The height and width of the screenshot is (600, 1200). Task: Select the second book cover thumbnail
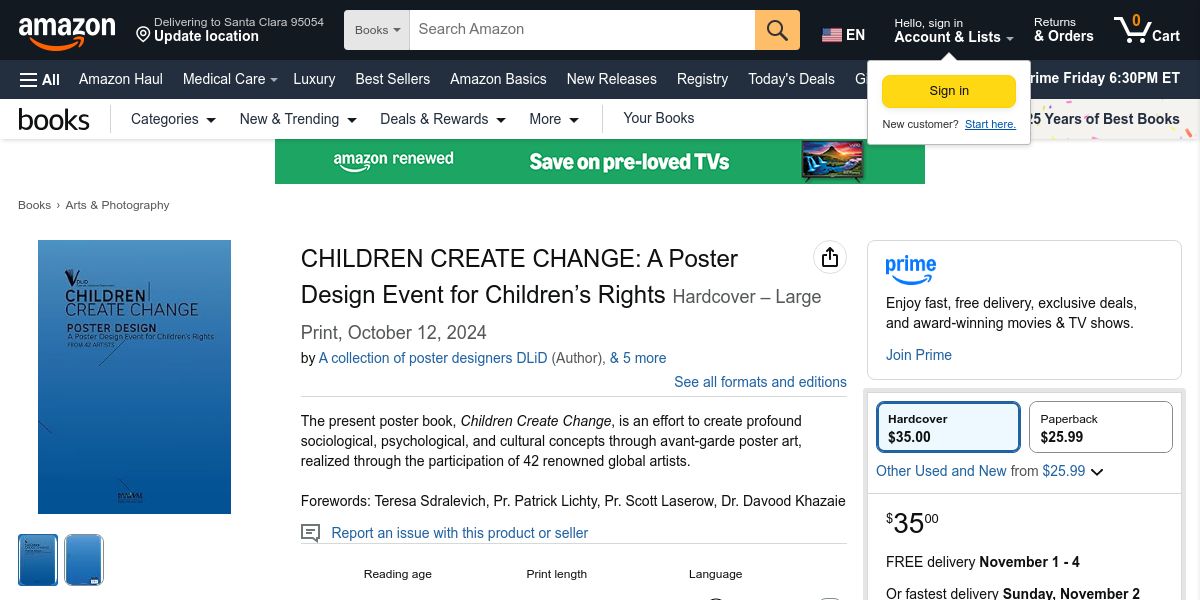(x=84, y=560)
